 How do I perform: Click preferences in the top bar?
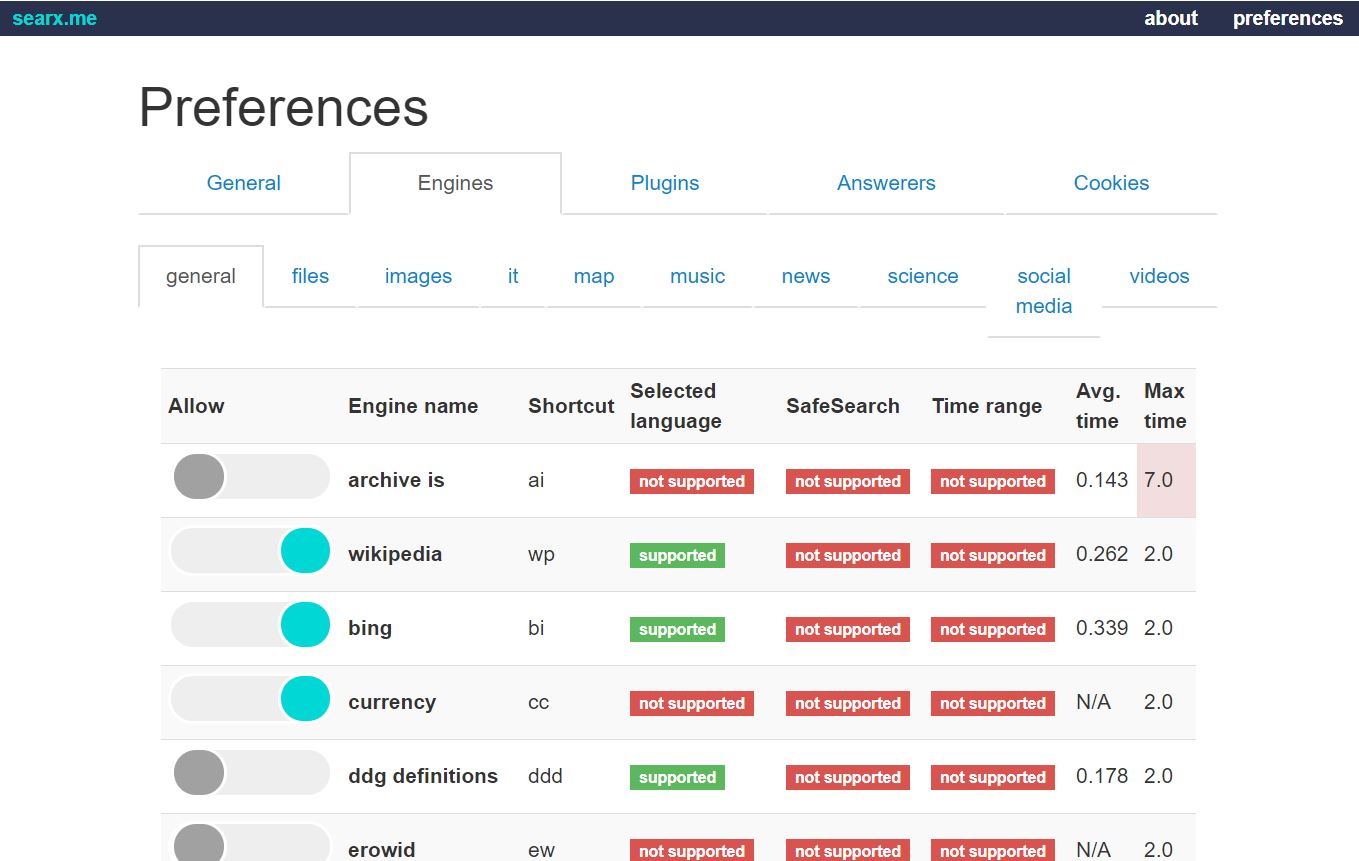pos(1287,18)
